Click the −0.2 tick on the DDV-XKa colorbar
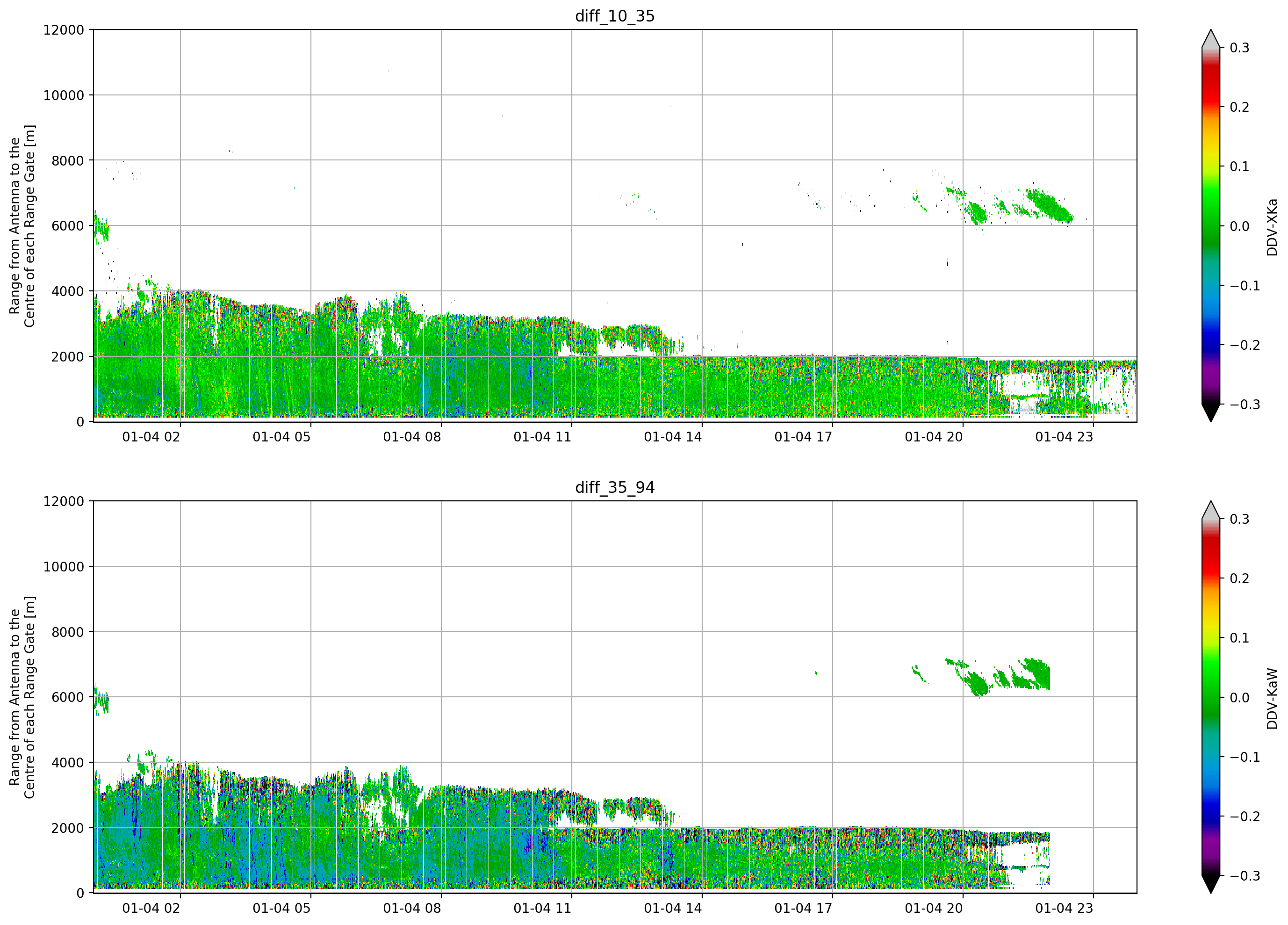Viewport: 1288px width, 925px height. click(x=1245, y=346)
